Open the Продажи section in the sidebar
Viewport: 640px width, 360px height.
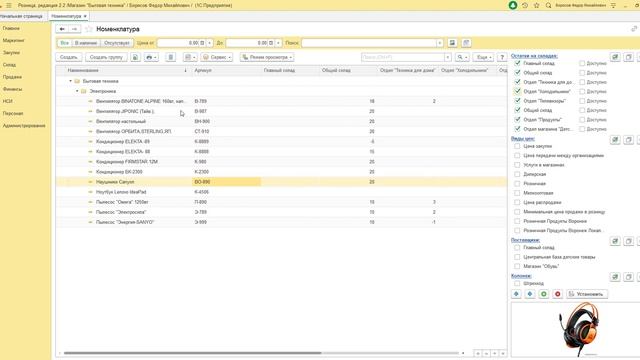(x=12, y=77)
